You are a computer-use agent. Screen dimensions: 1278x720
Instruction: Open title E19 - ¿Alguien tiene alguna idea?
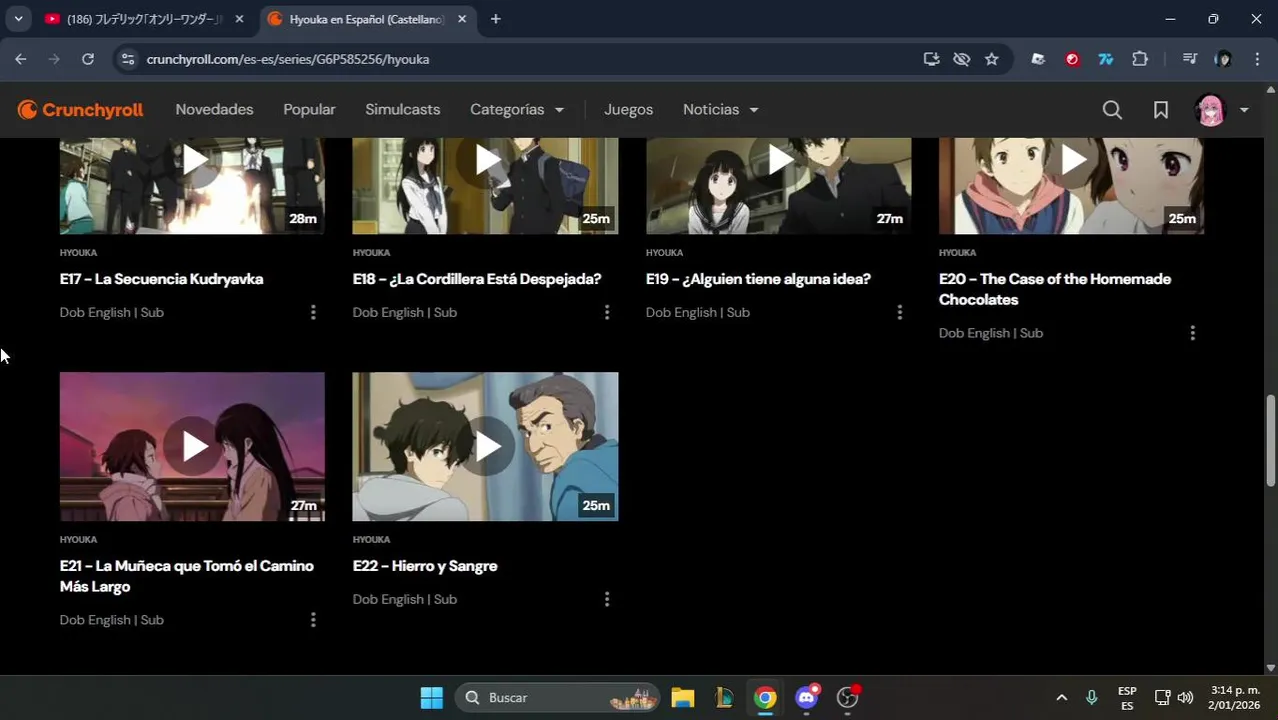[x=758, y=279]
